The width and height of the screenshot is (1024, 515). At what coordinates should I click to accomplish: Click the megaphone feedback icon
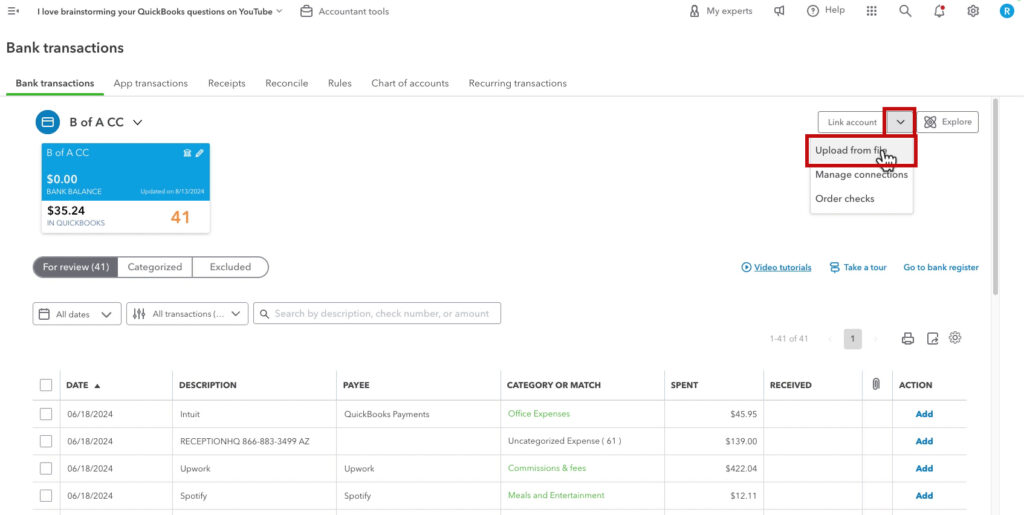(779, 11)
